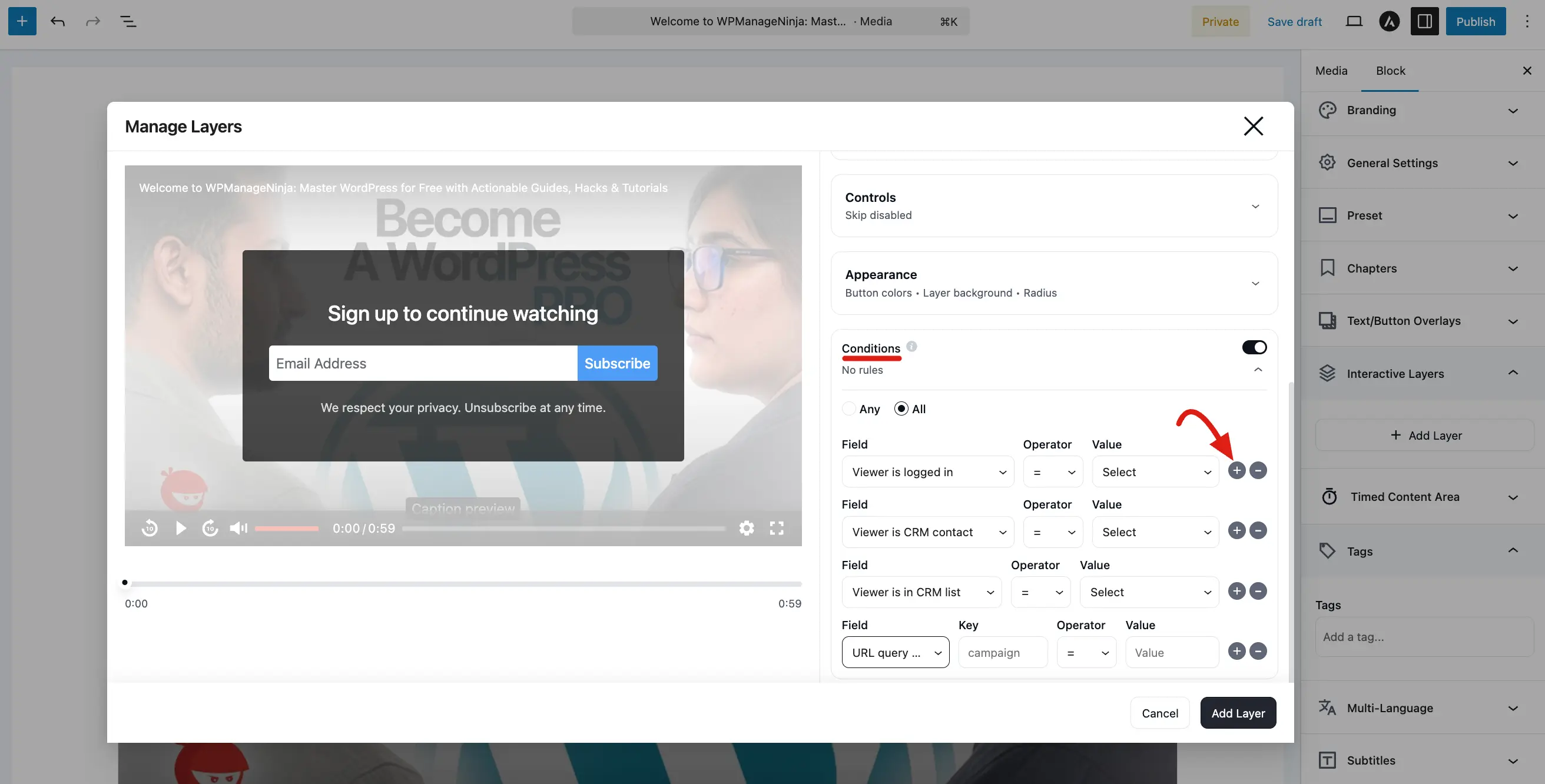This screenshot has width=1545, height=784.
Task: Open value Select dropdown for Viewer is CRM contact
Action: coord(1156,531)
